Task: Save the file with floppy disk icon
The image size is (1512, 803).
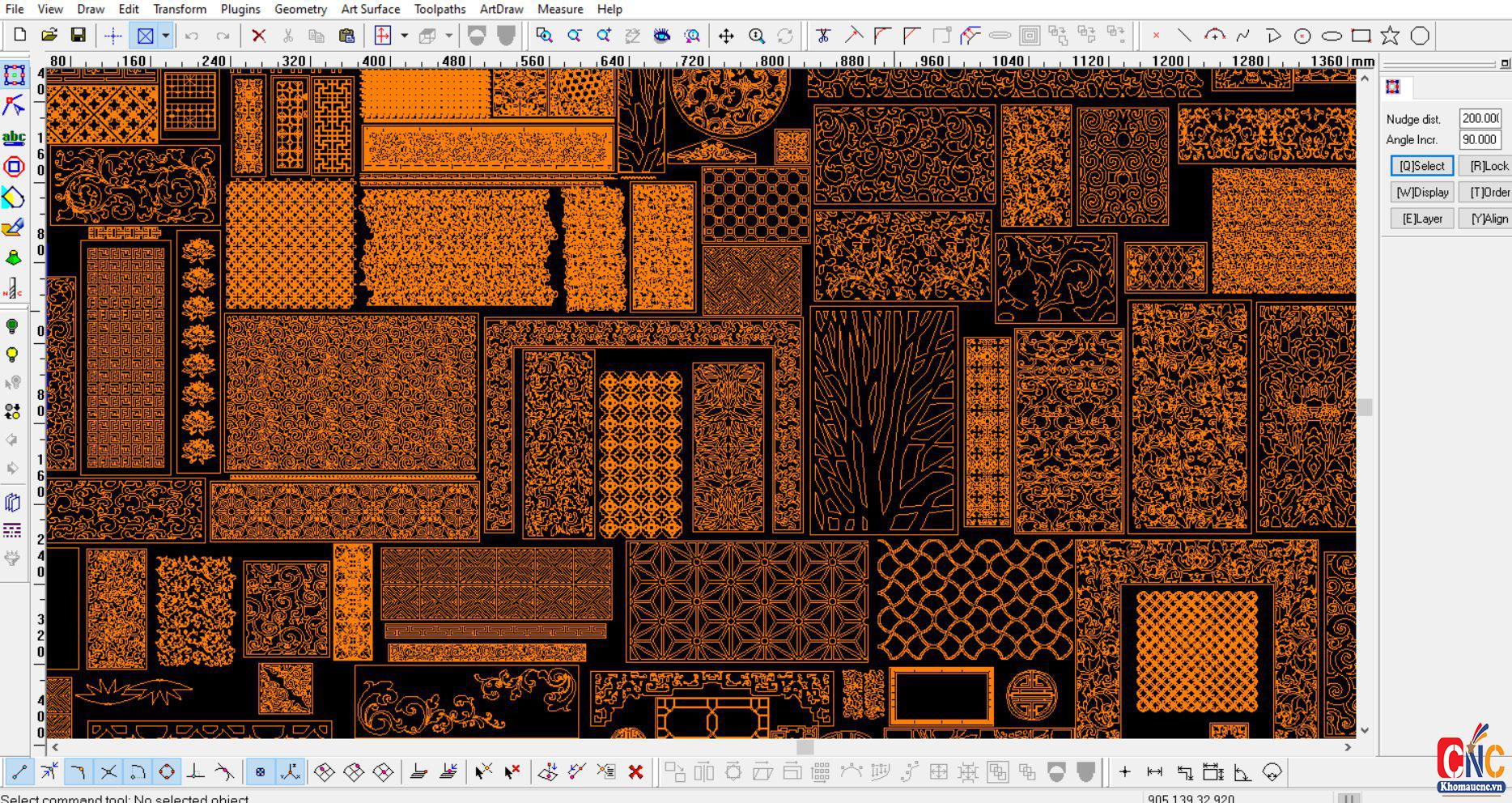Action: (79, 36)
